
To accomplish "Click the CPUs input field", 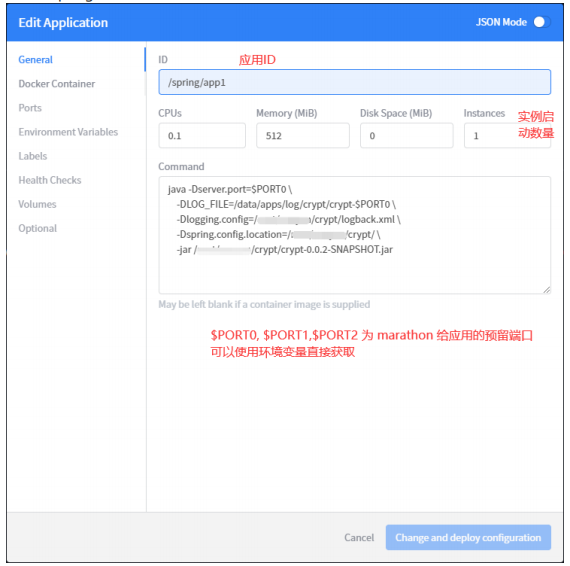I will pyautogui.click(x=202, y=136).
